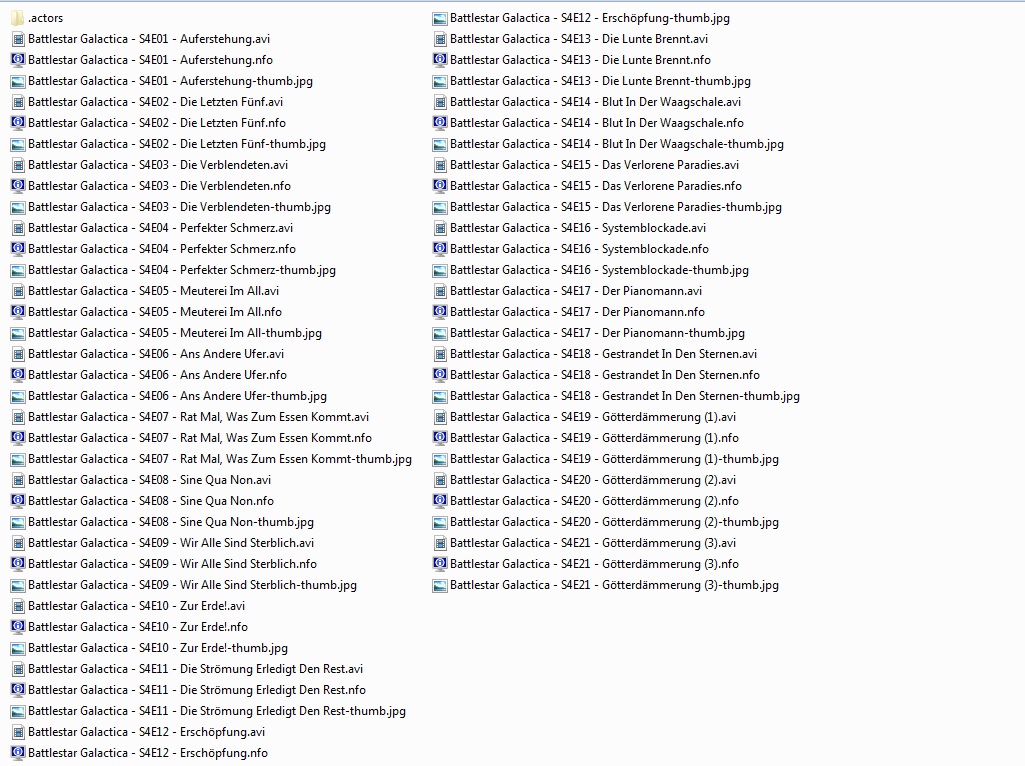Select file name 'S4E10 - Zur Erde!.nfo'
The image size is (1025, 766).
(138, 627)
